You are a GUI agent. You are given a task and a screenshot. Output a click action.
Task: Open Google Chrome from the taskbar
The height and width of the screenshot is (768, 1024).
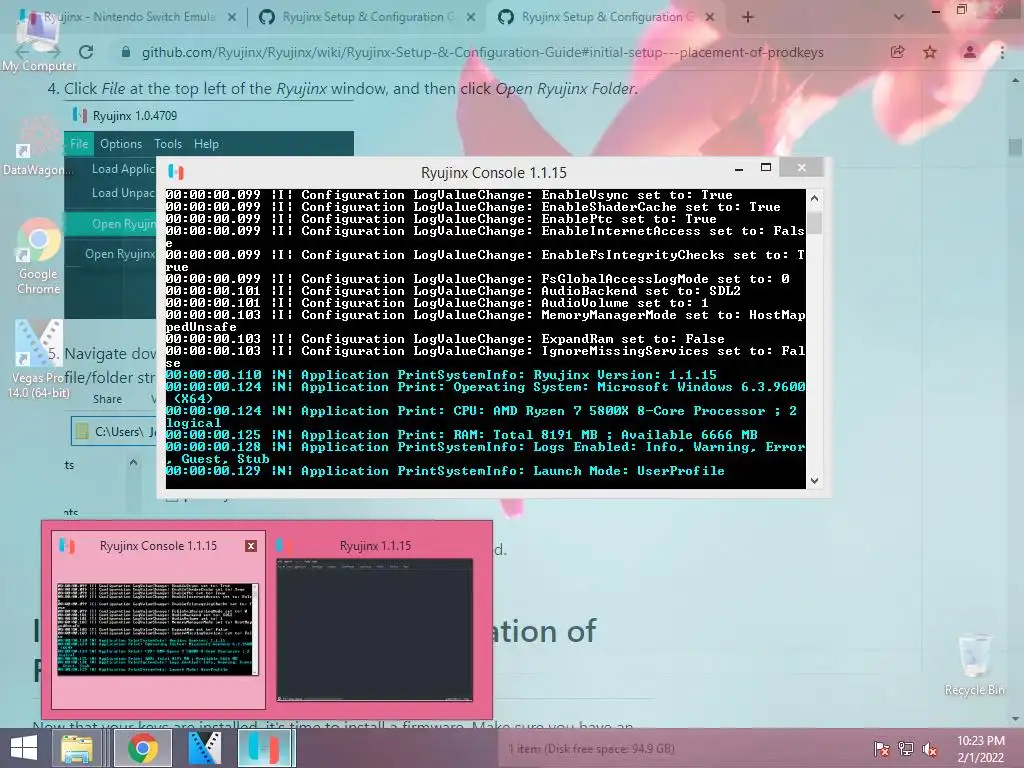(x=143, y=748)
